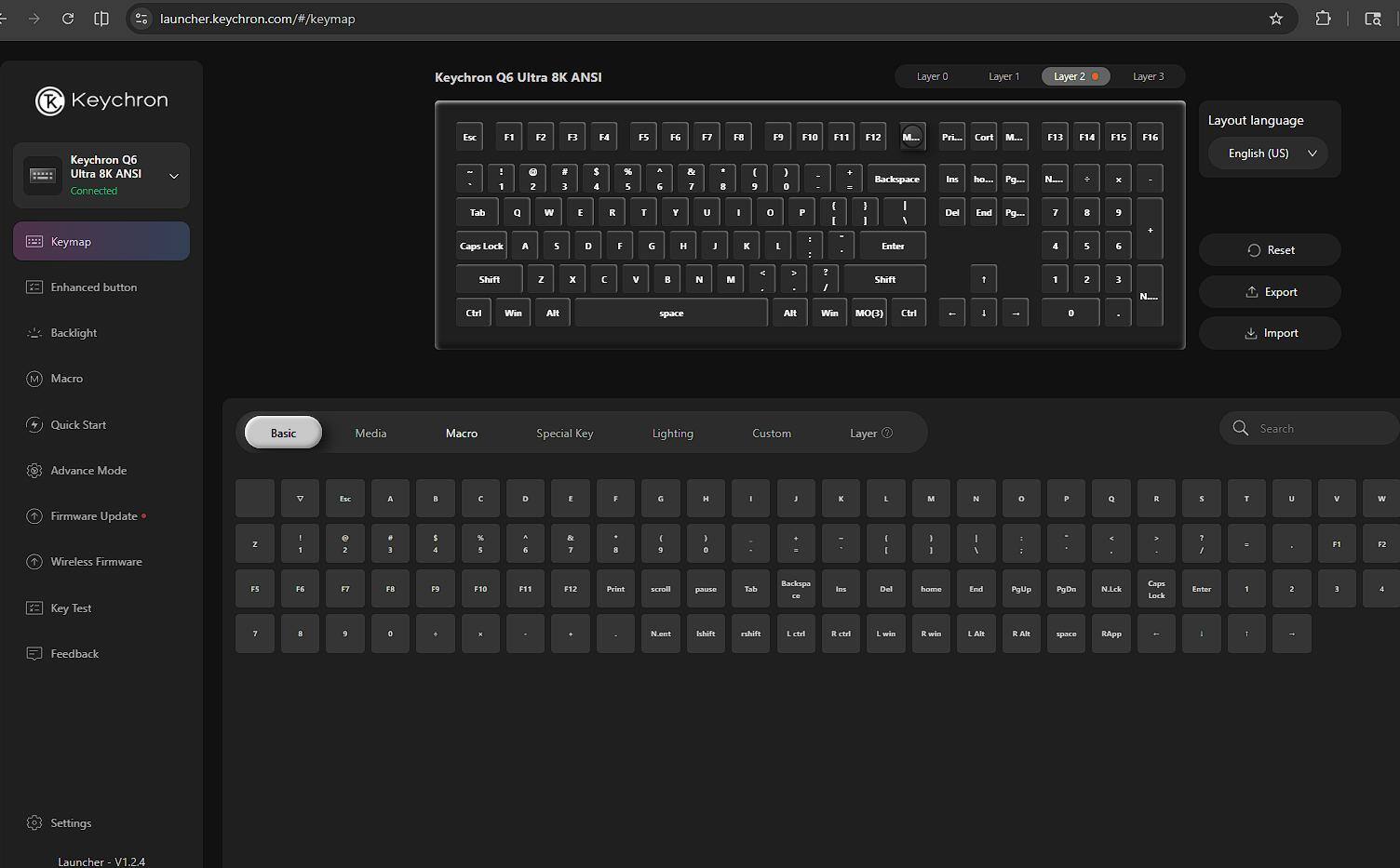1400x868 pixels.
Task: Export the current keymap
Action: click(1270, 292)
